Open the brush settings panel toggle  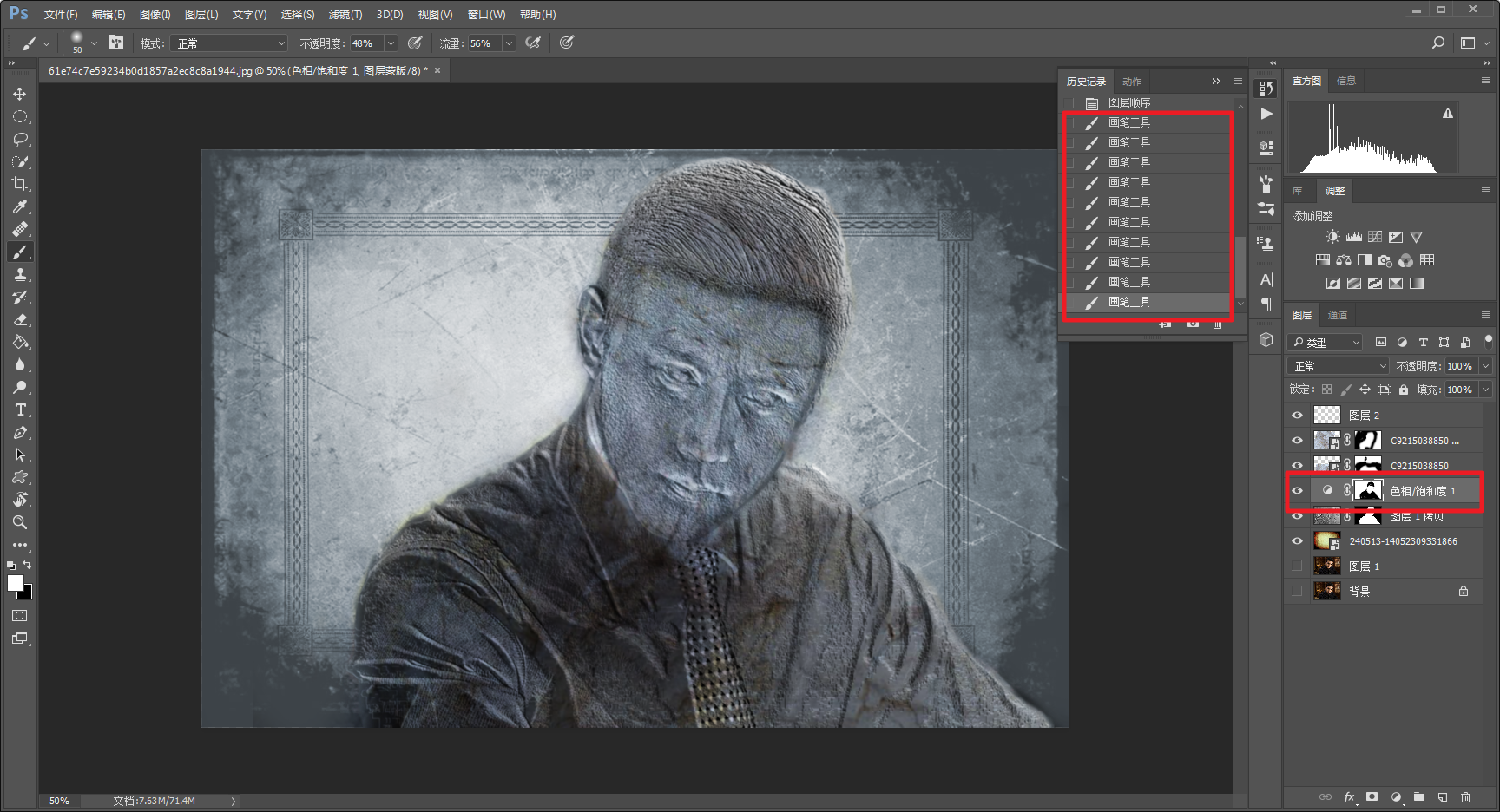115,43
